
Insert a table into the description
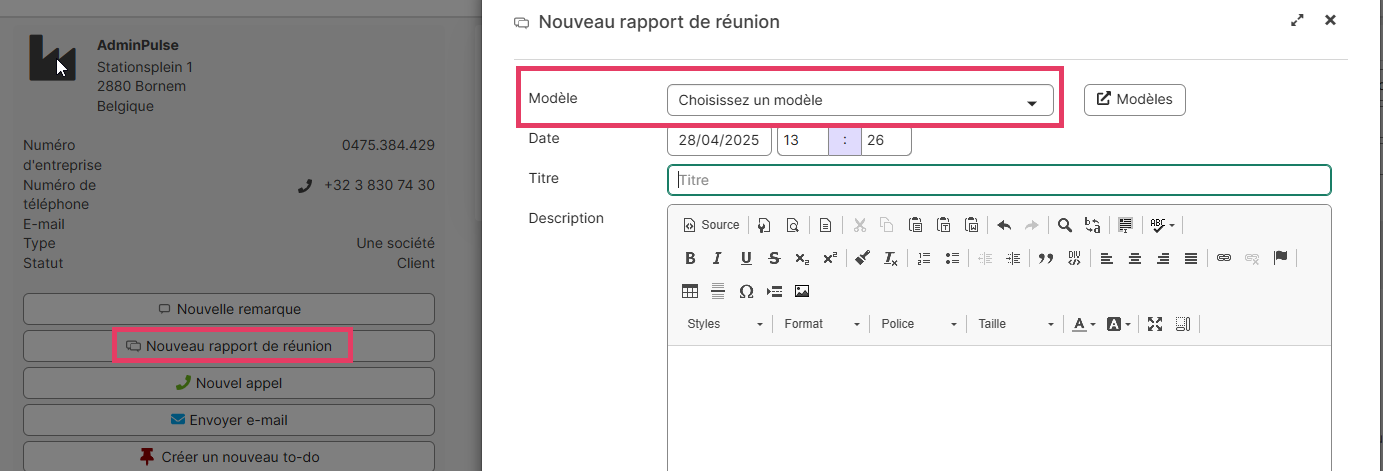tap(690, 291)
